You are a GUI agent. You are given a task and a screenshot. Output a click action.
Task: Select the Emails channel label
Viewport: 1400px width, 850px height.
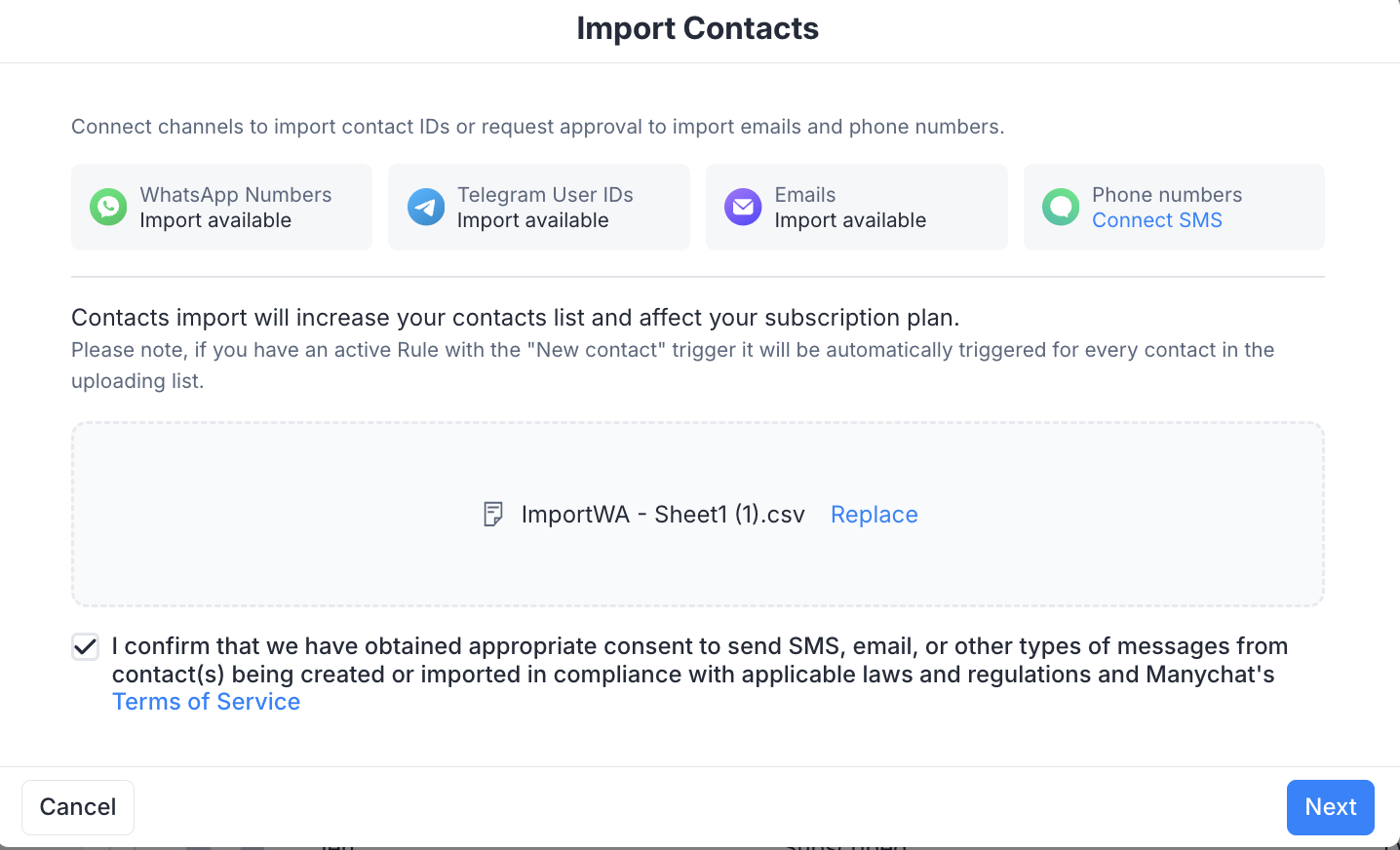804,195
